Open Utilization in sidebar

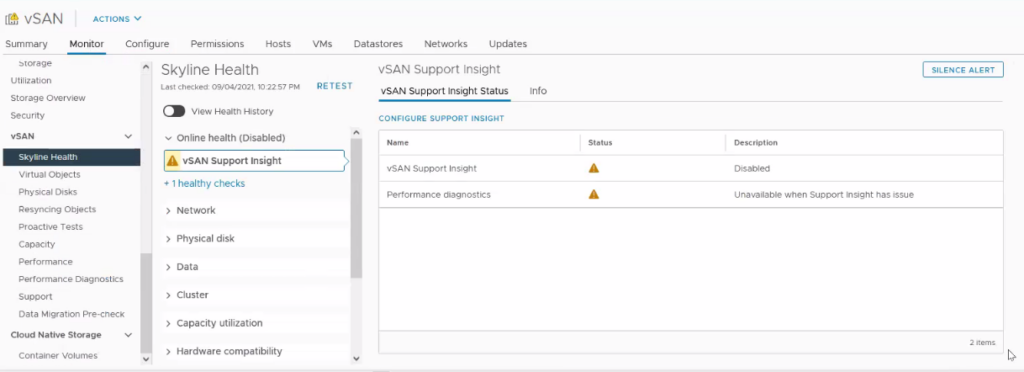31,80
